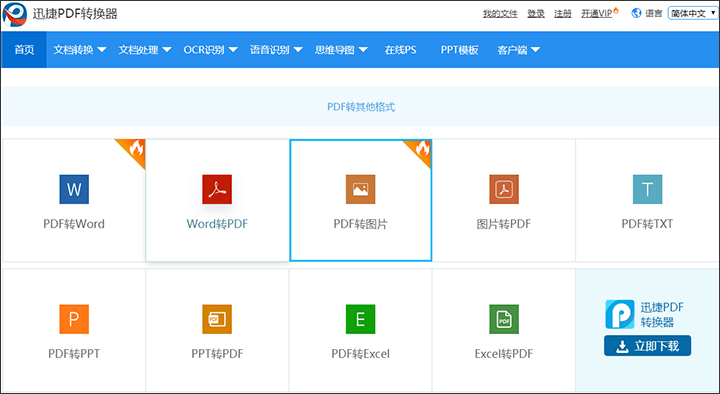The height and width of the screenshot is (394, 720).
Task: Open the PDF转图片 picture icon
Action: (360, 189)
